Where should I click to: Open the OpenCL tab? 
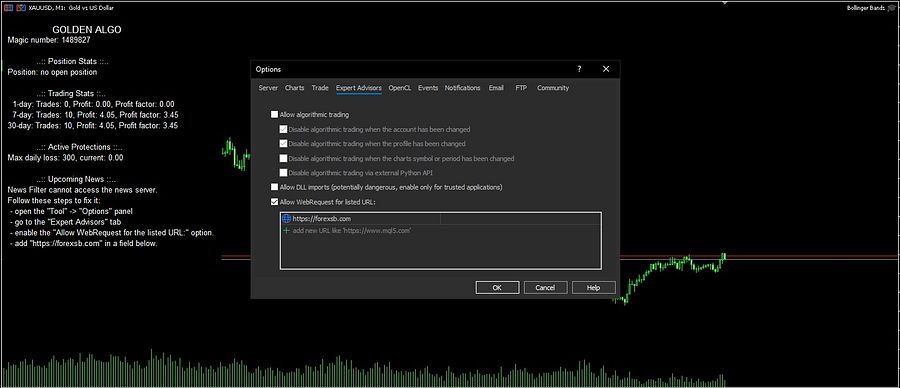coord(399,88)
